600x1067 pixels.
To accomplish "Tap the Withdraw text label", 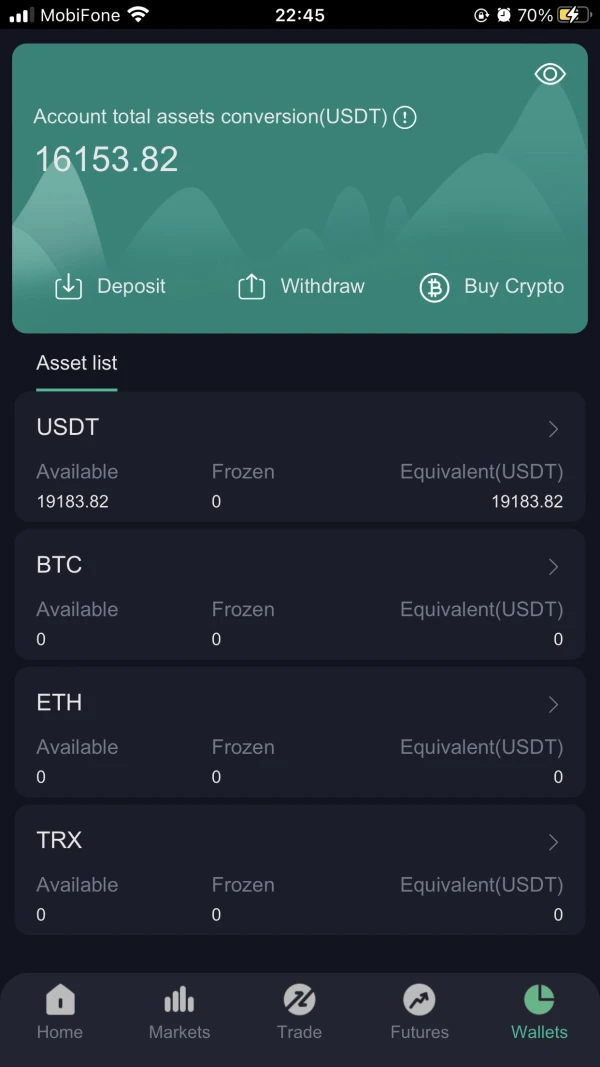I will (x=322, y=286).
